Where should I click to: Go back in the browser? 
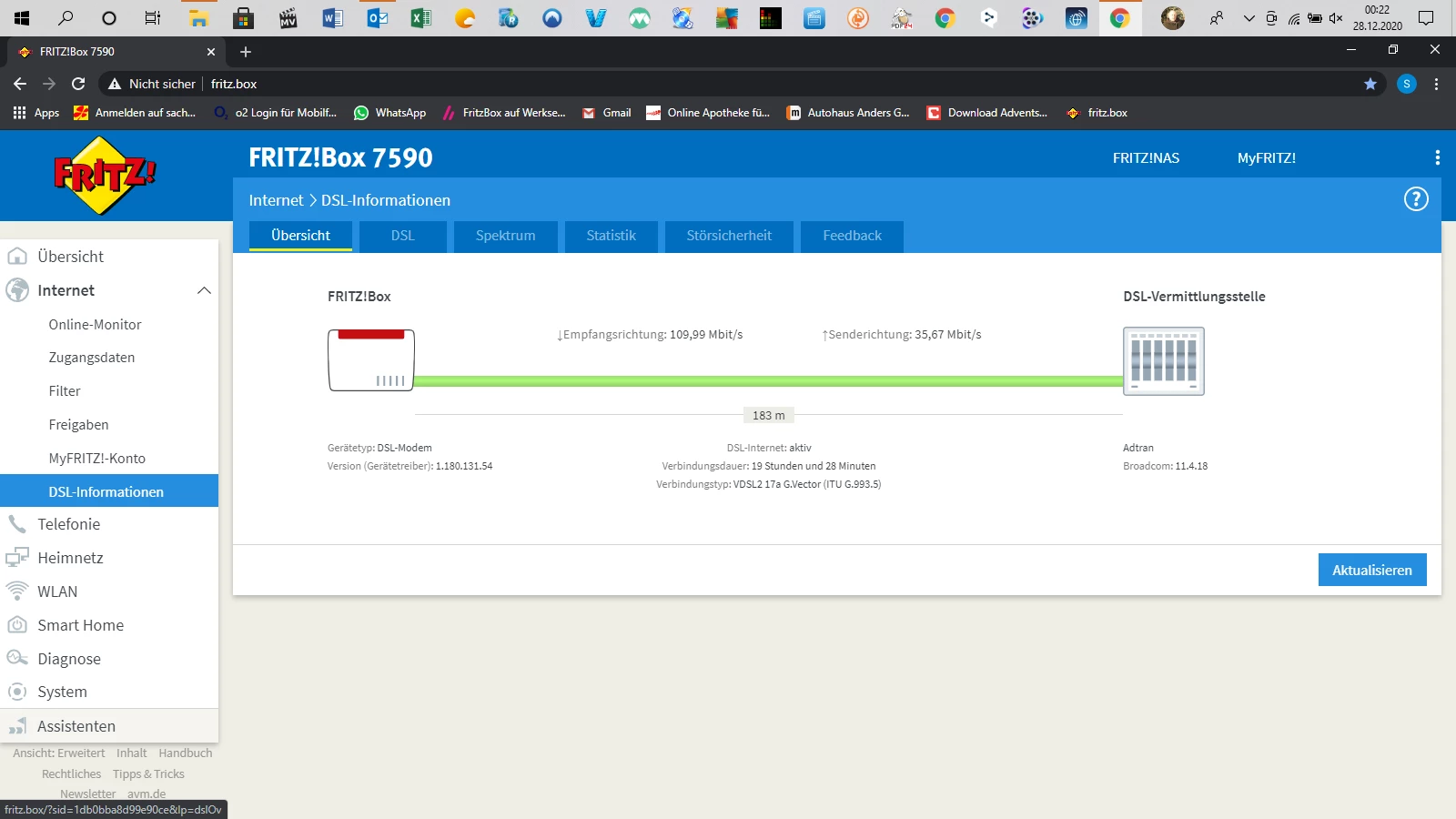pyautogui.click(x=20, y=84)
